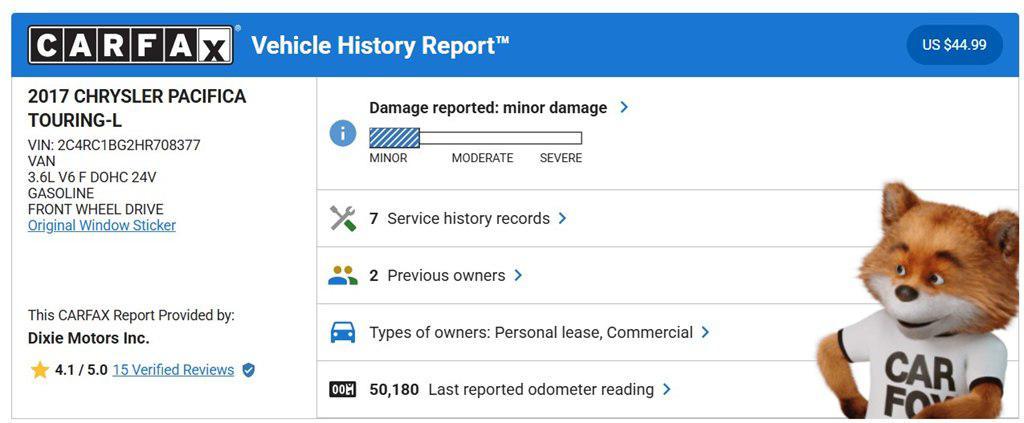1024x423 pixels.
Task: Click the Dixie Motors Inc. dealer name
Action: pyautogui.click(x=89, y=338)
